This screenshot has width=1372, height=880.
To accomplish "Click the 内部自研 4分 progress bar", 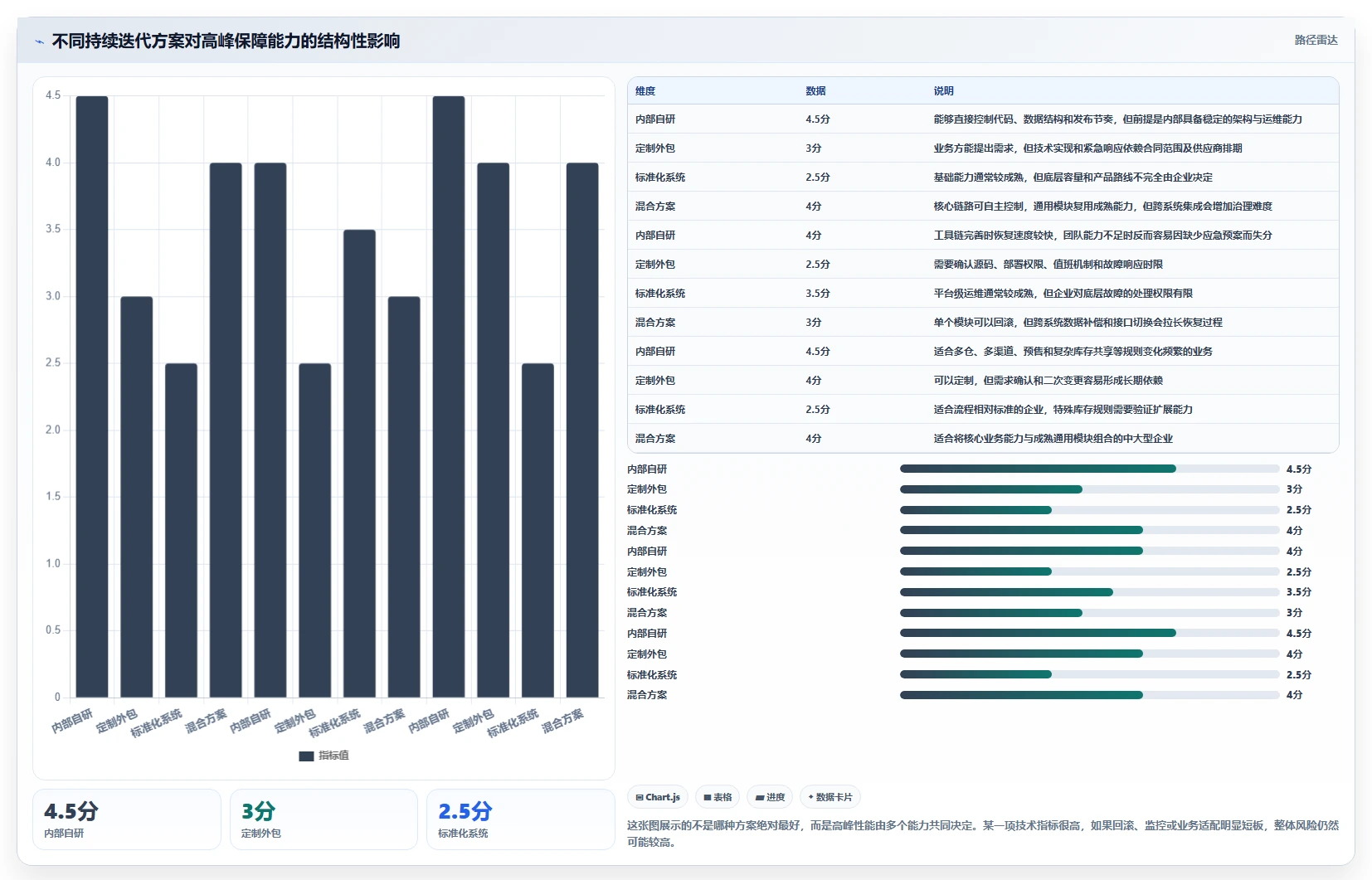I will click(x=1089, y=551).
